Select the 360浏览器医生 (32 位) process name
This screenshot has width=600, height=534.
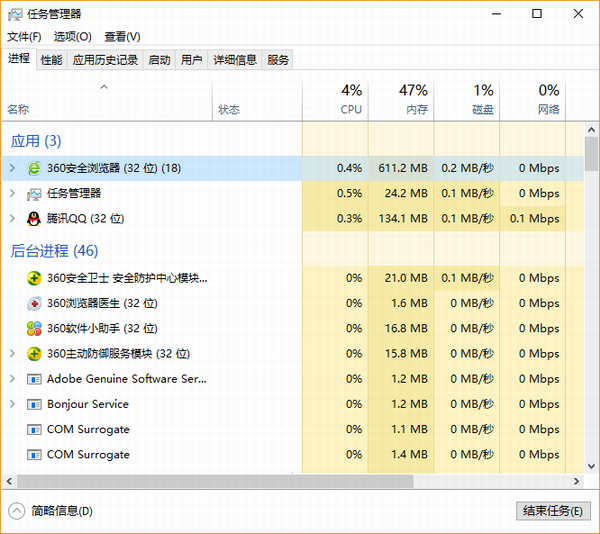click(x=102, y=303)
